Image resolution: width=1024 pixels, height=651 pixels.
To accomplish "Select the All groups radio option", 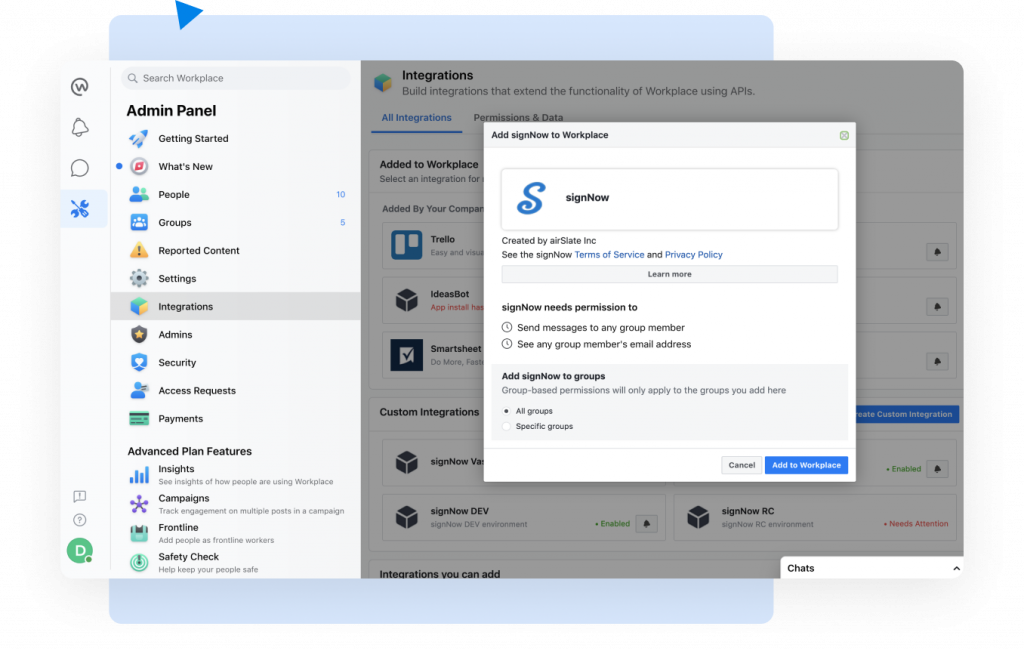I will pyautogui.click(x=506, y=411).
